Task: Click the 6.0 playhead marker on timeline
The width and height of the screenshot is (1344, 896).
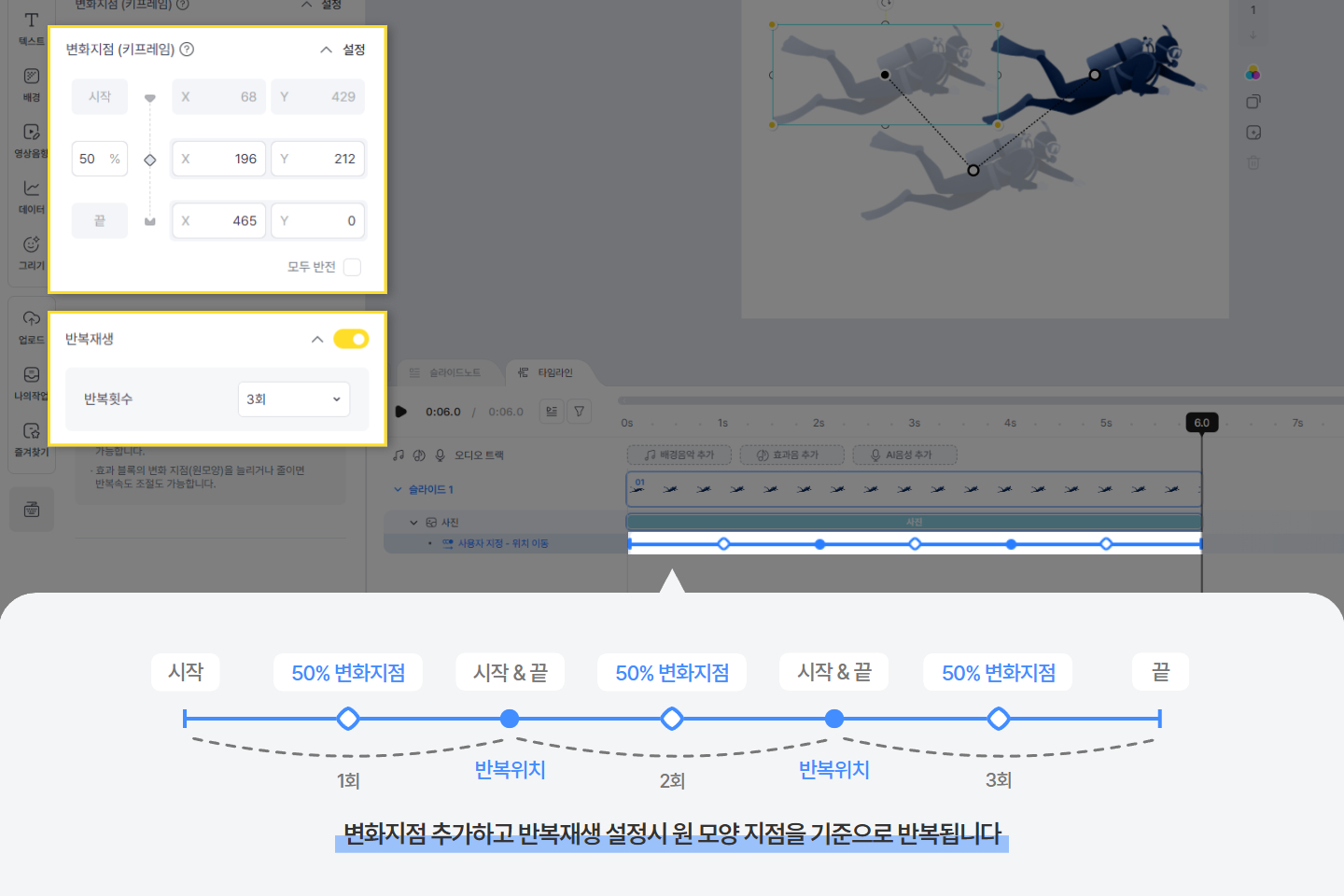Action: click(1201, 423)
